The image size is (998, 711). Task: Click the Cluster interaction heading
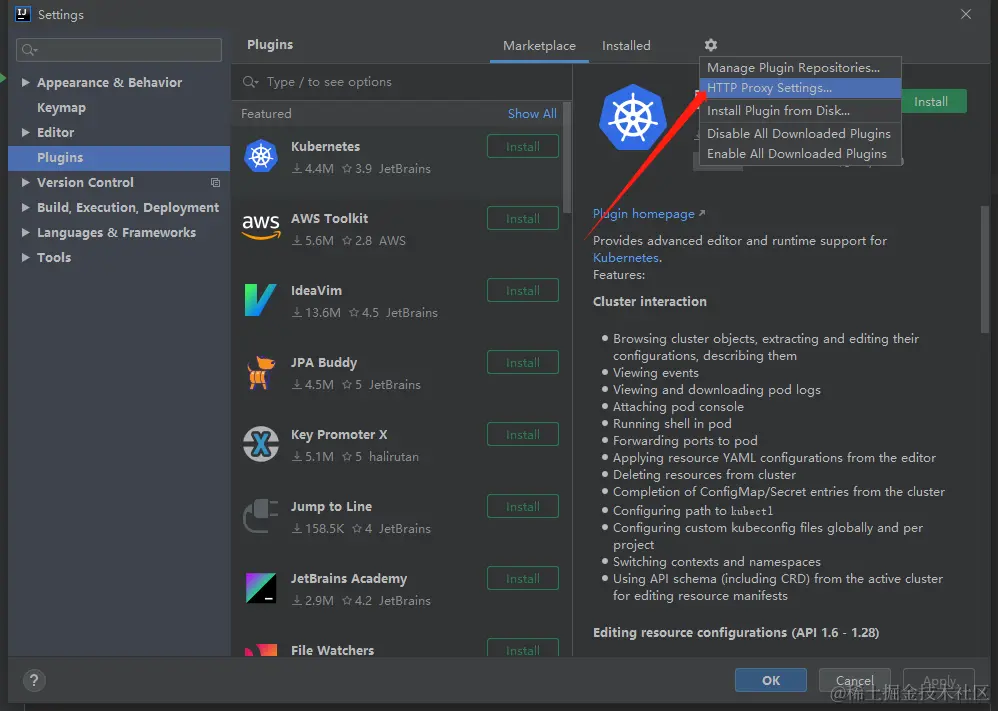650,302
